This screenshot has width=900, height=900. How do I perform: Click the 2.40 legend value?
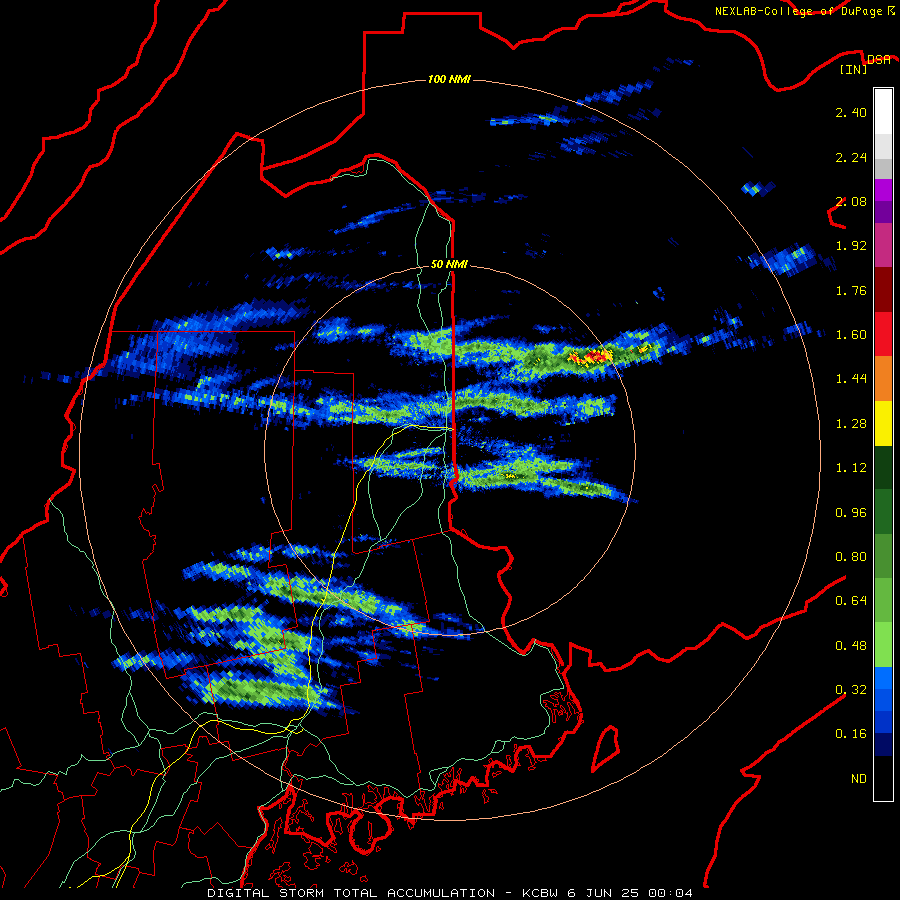[x=851, y=112]
